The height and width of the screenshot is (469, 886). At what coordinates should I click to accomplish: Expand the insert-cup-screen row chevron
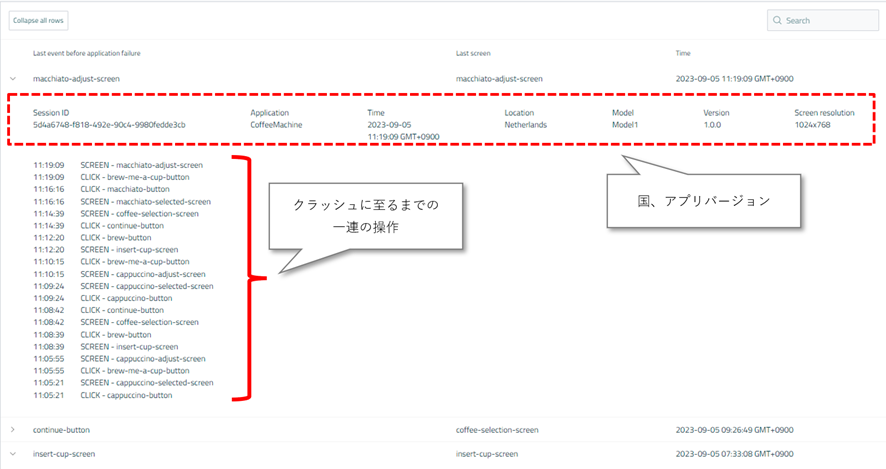tap(13, 454)
